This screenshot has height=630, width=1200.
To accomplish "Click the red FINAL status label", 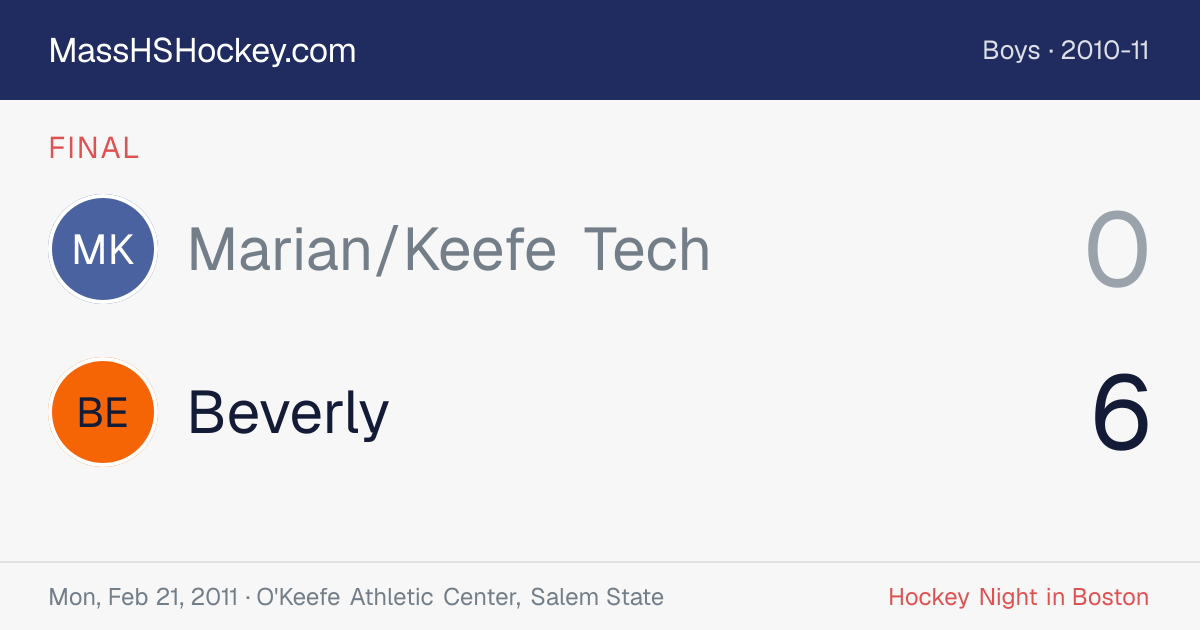I will coord(94,148).
